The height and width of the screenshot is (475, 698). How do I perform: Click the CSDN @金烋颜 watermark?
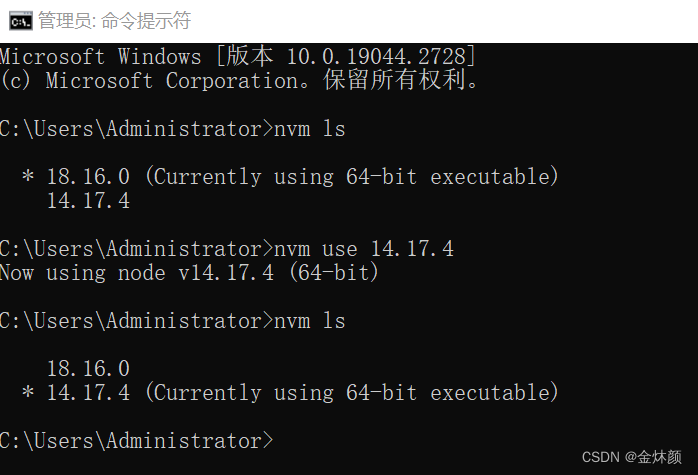point(631,457)
